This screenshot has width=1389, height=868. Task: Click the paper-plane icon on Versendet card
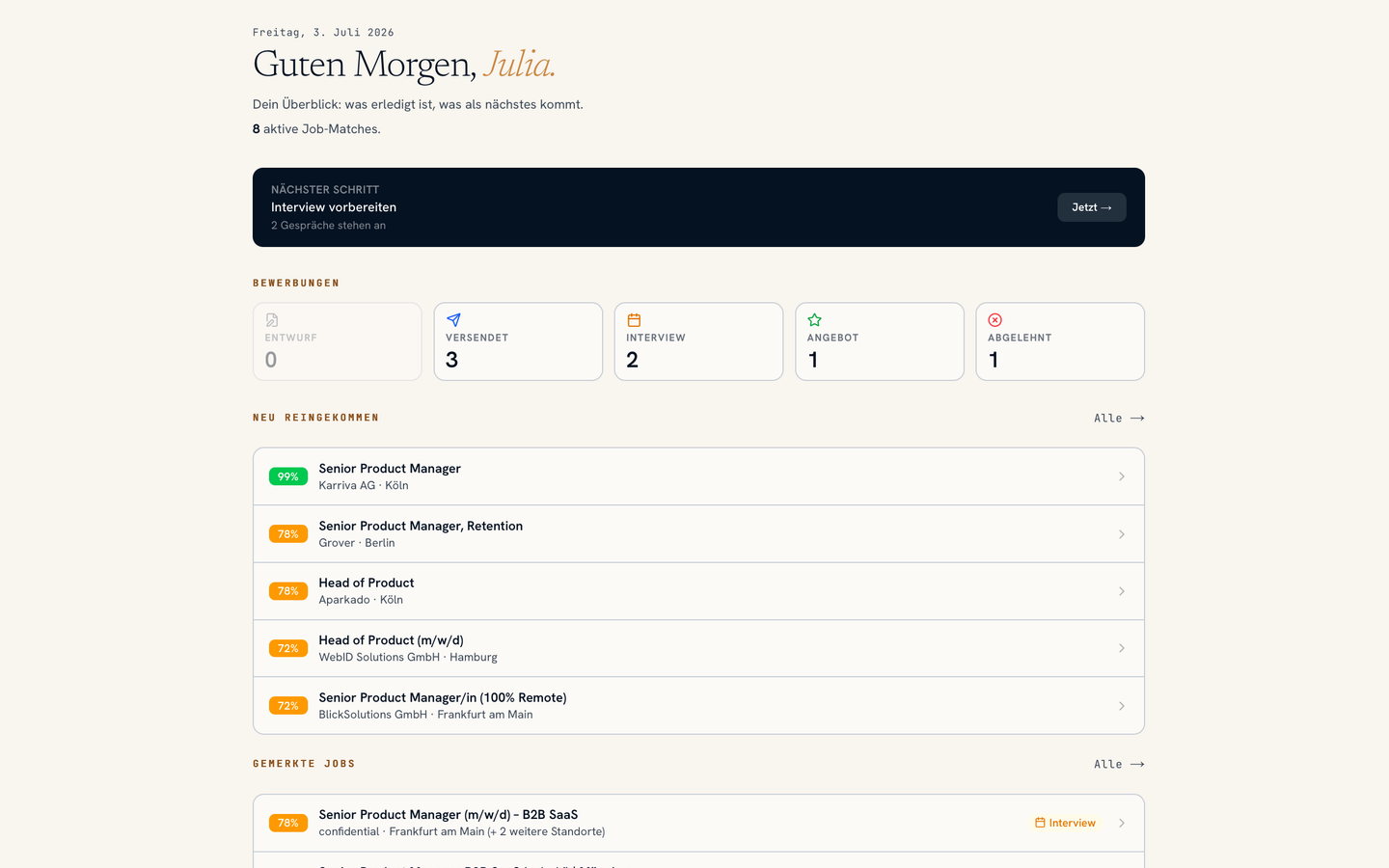click(x=453, y=320)
